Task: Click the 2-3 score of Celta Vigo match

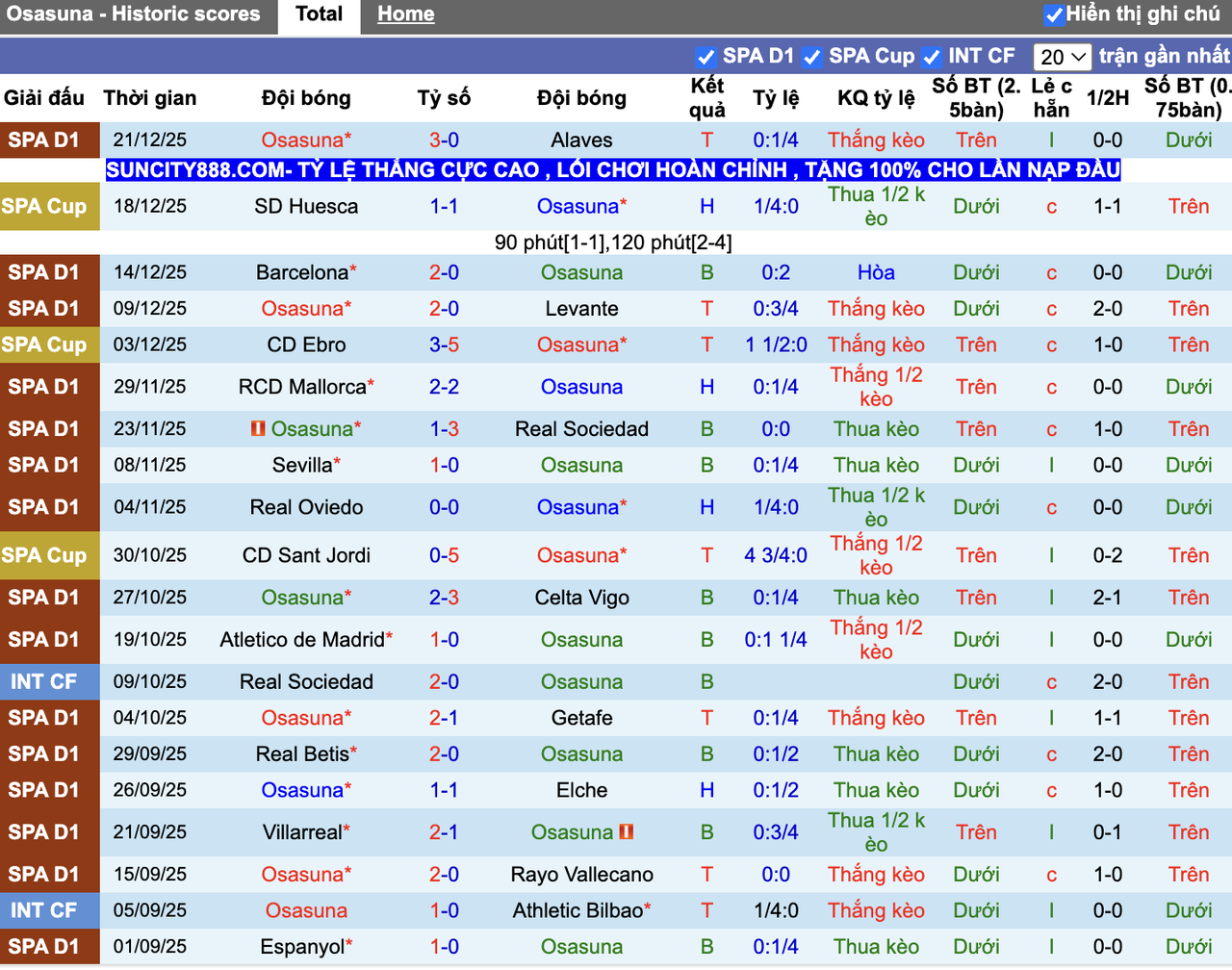Action: (x=444, y=598)
